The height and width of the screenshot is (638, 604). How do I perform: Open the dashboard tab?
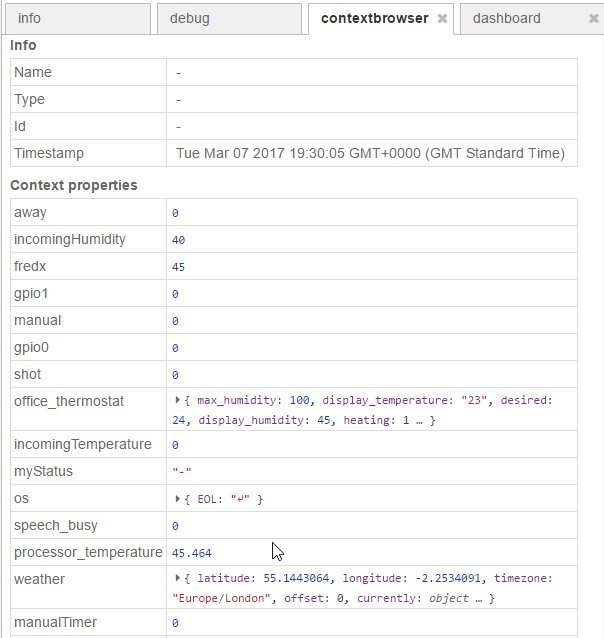point(507,18)
